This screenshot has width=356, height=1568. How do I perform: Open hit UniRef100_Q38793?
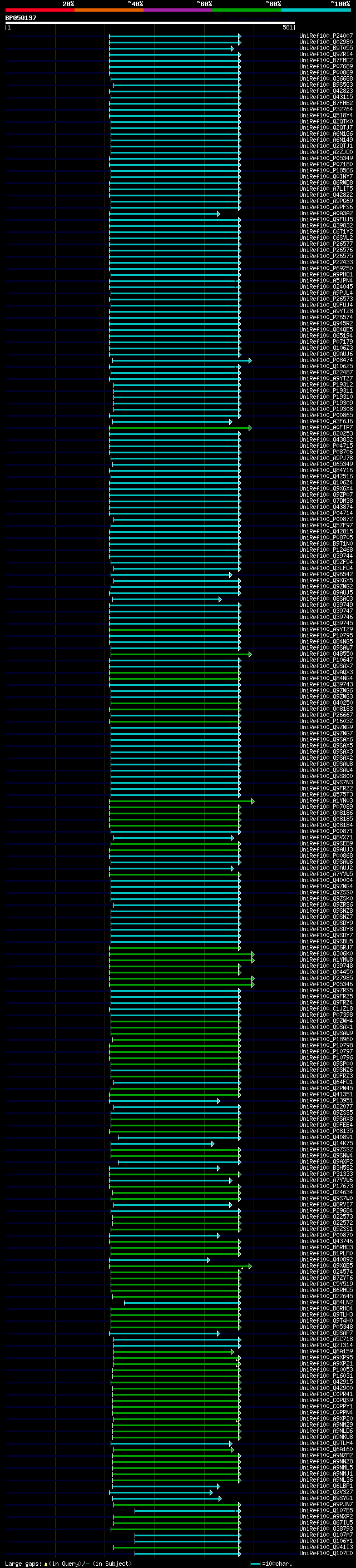pyautogui.click(x=326, y=1529)
